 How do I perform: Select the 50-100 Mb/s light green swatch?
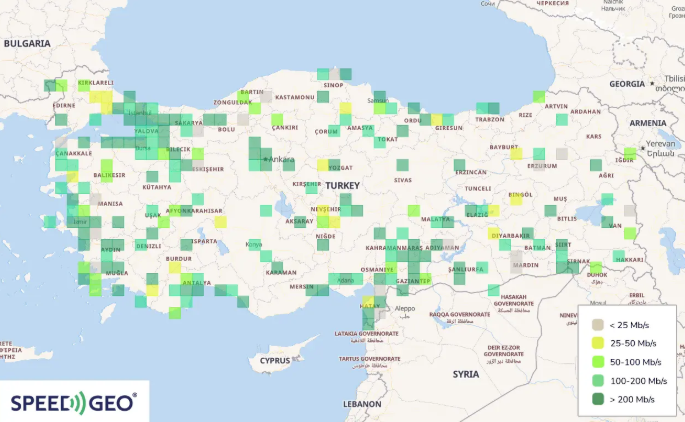pyautogui.click(x=598, y=361)
